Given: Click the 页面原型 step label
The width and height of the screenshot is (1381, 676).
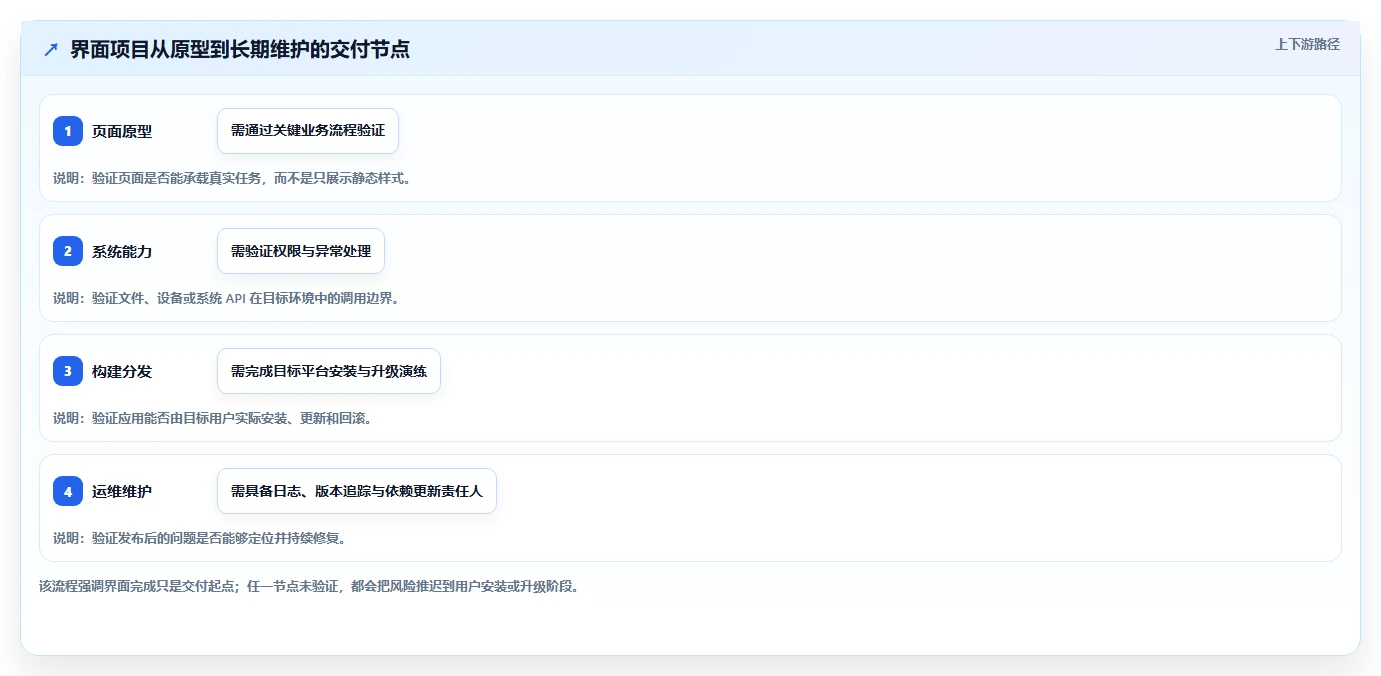Looking at the screenshot, I should [x=122, y=131].
